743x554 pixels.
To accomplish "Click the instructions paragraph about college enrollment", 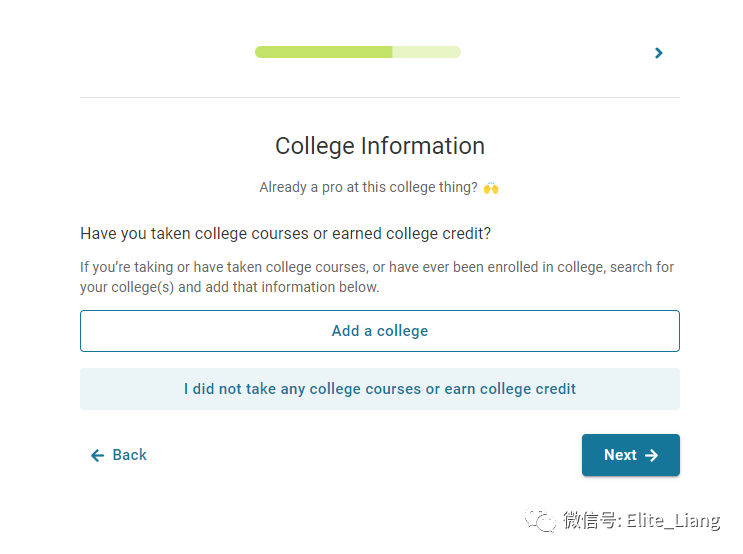I will click(377, 277).
